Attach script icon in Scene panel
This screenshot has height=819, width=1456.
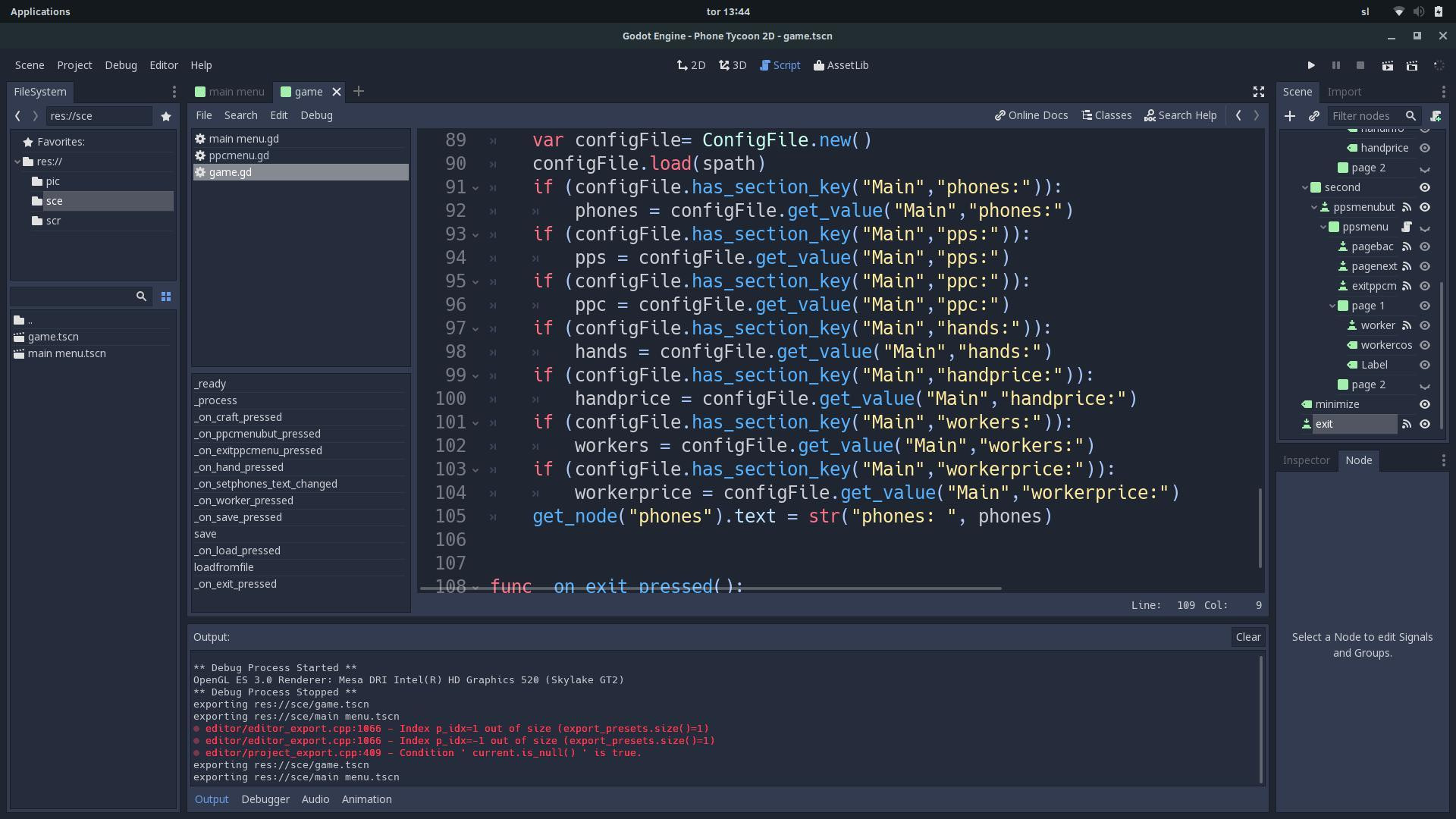[x=1436, y=116]
